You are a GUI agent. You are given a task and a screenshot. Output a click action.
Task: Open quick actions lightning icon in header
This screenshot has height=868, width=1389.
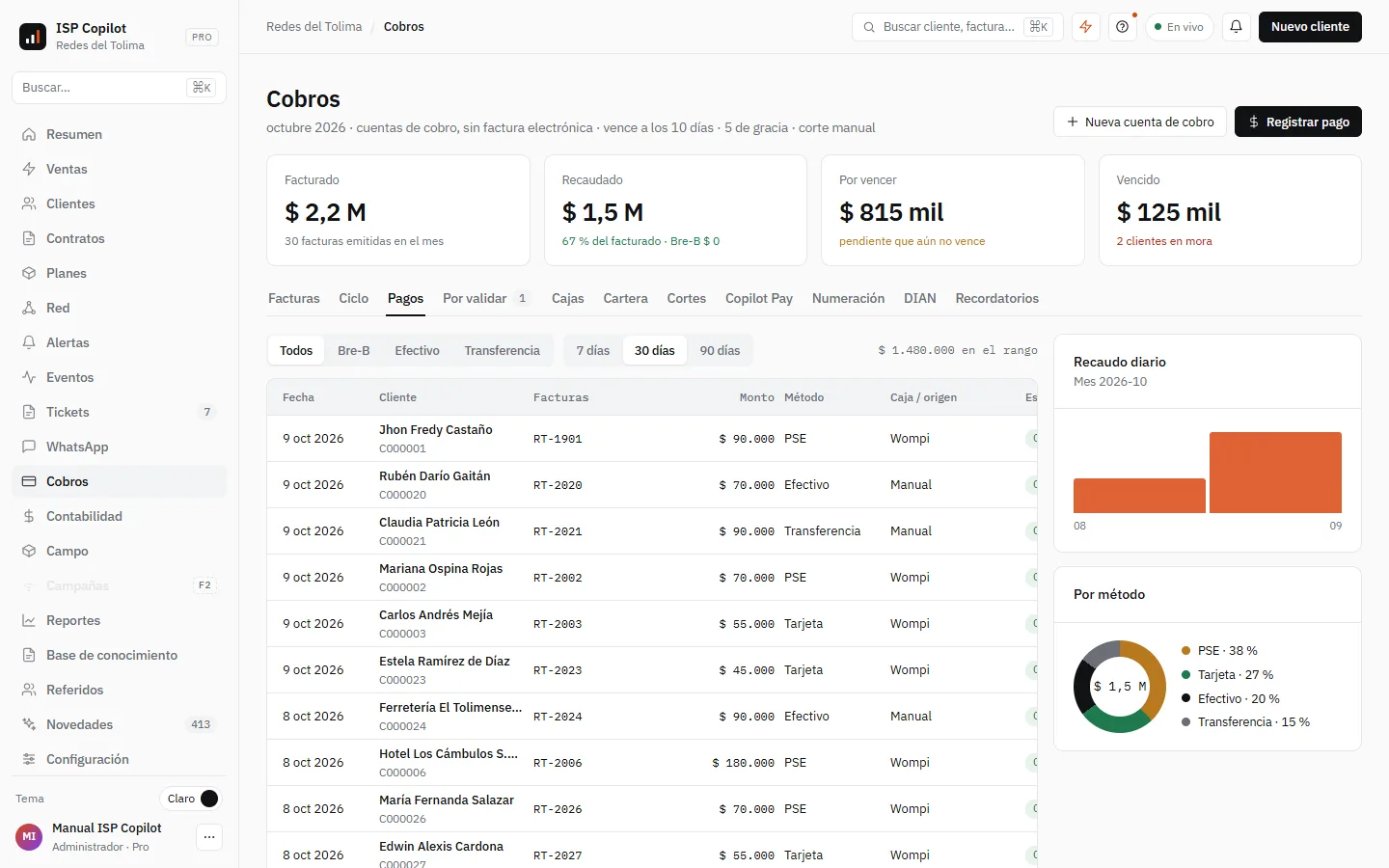(x=1086, y=27)
